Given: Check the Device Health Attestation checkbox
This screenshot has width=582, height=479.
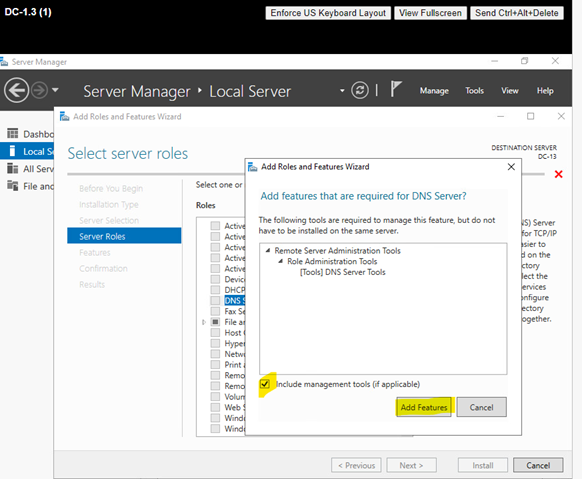Looking at the screenshot, I should (x=215, y=279).
